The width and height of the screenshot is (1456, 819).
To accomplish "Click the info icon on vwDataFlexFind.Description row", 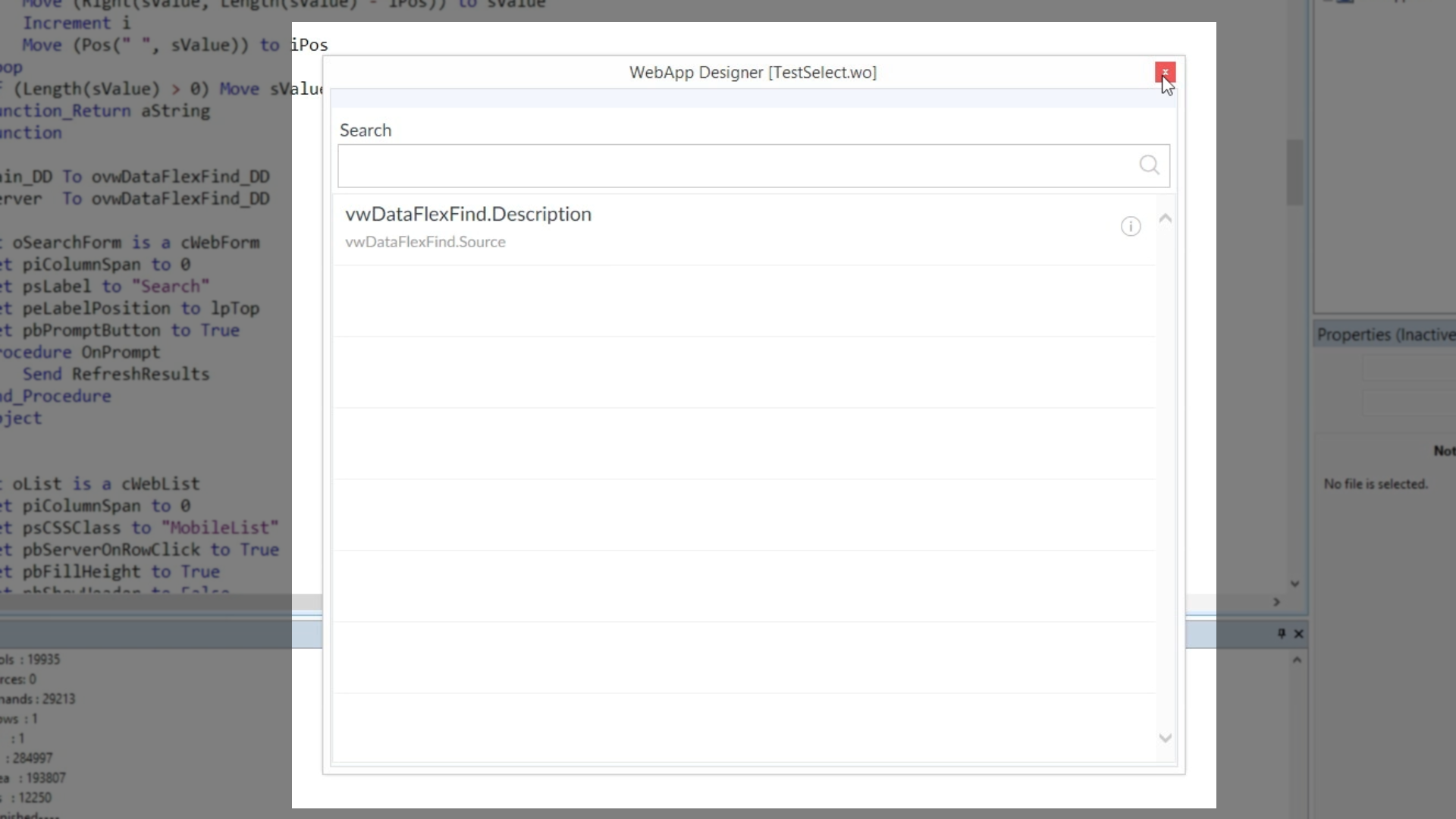I will click(1130, 226).
